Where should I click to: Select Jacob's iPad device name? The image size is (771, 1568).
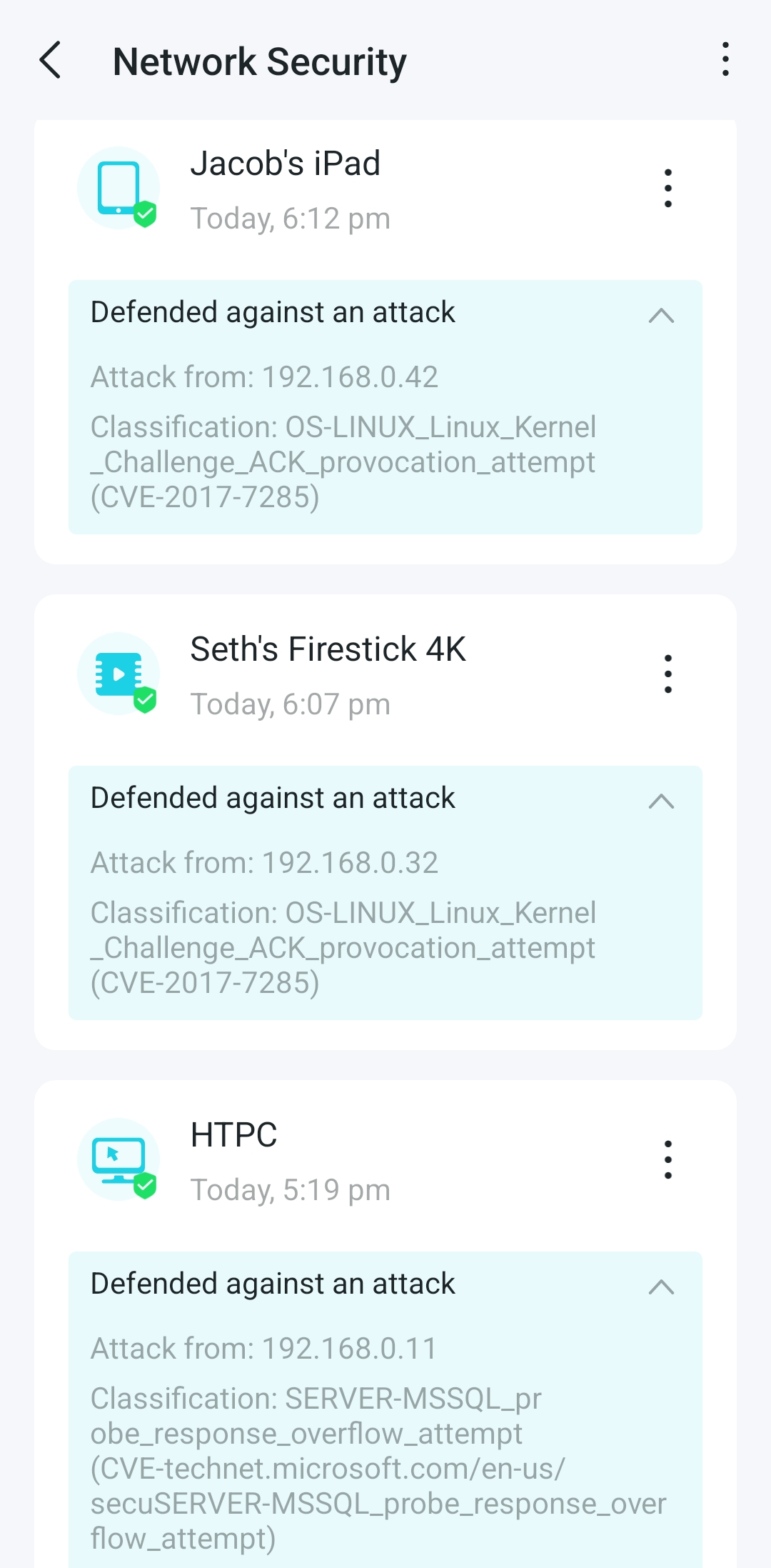[285, 164]
